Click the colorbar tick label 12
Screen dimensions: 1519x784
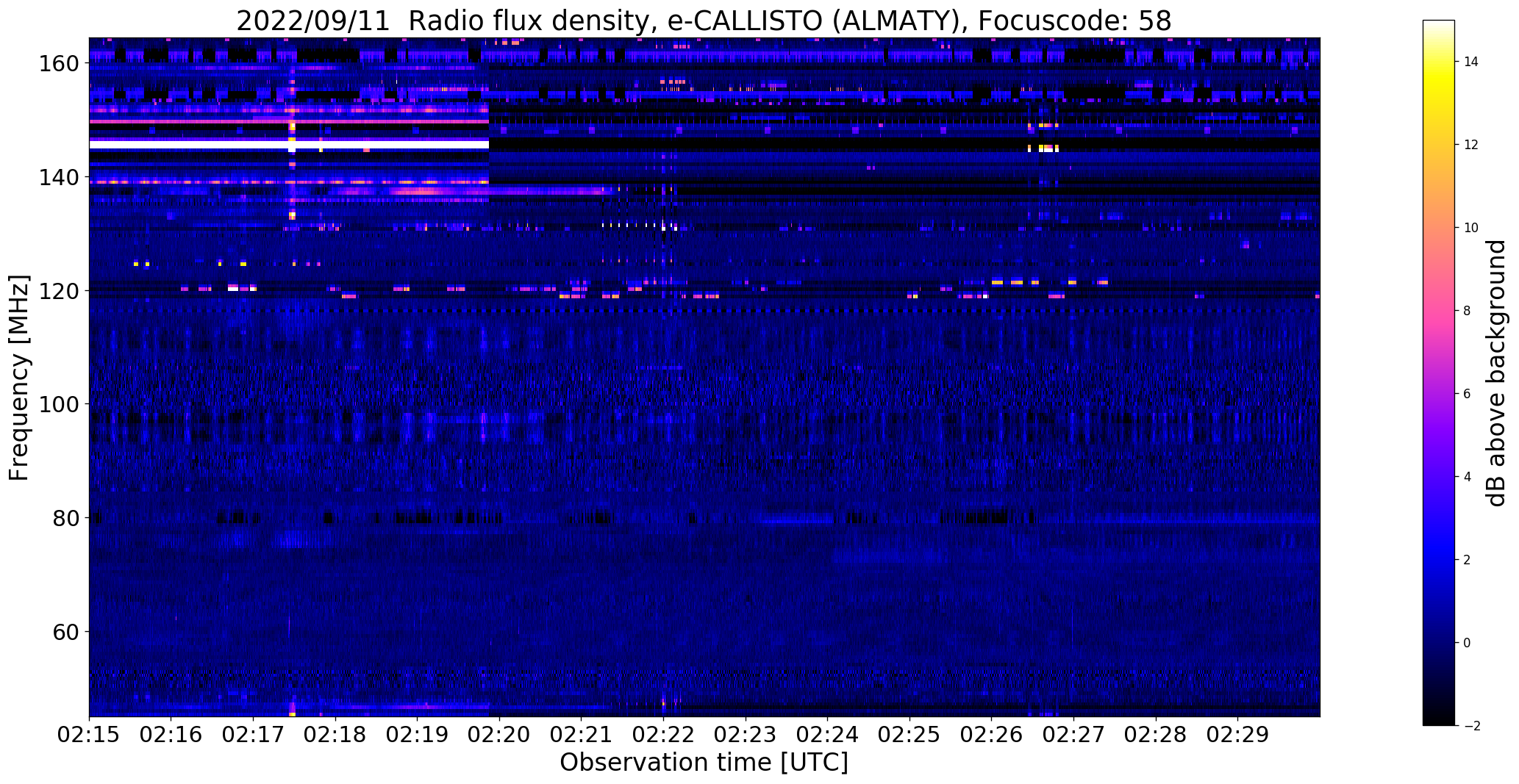(x=1471, y=145)
